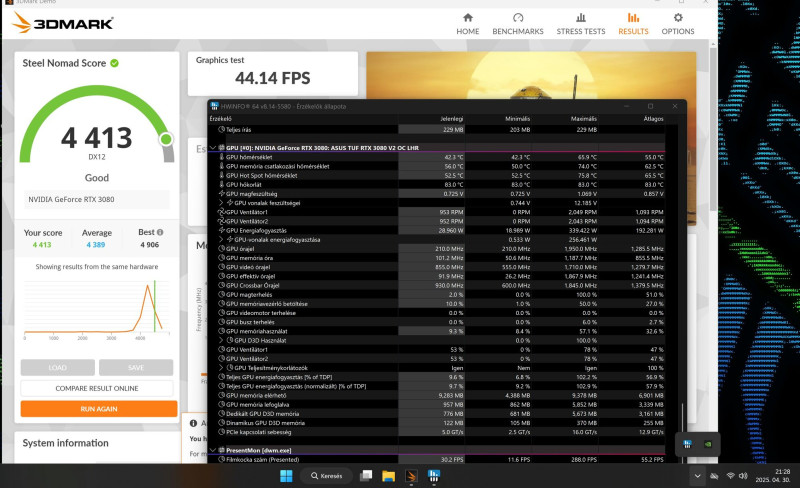Select the GPU memória óra row
800x488 pixels.
point(437,258)
